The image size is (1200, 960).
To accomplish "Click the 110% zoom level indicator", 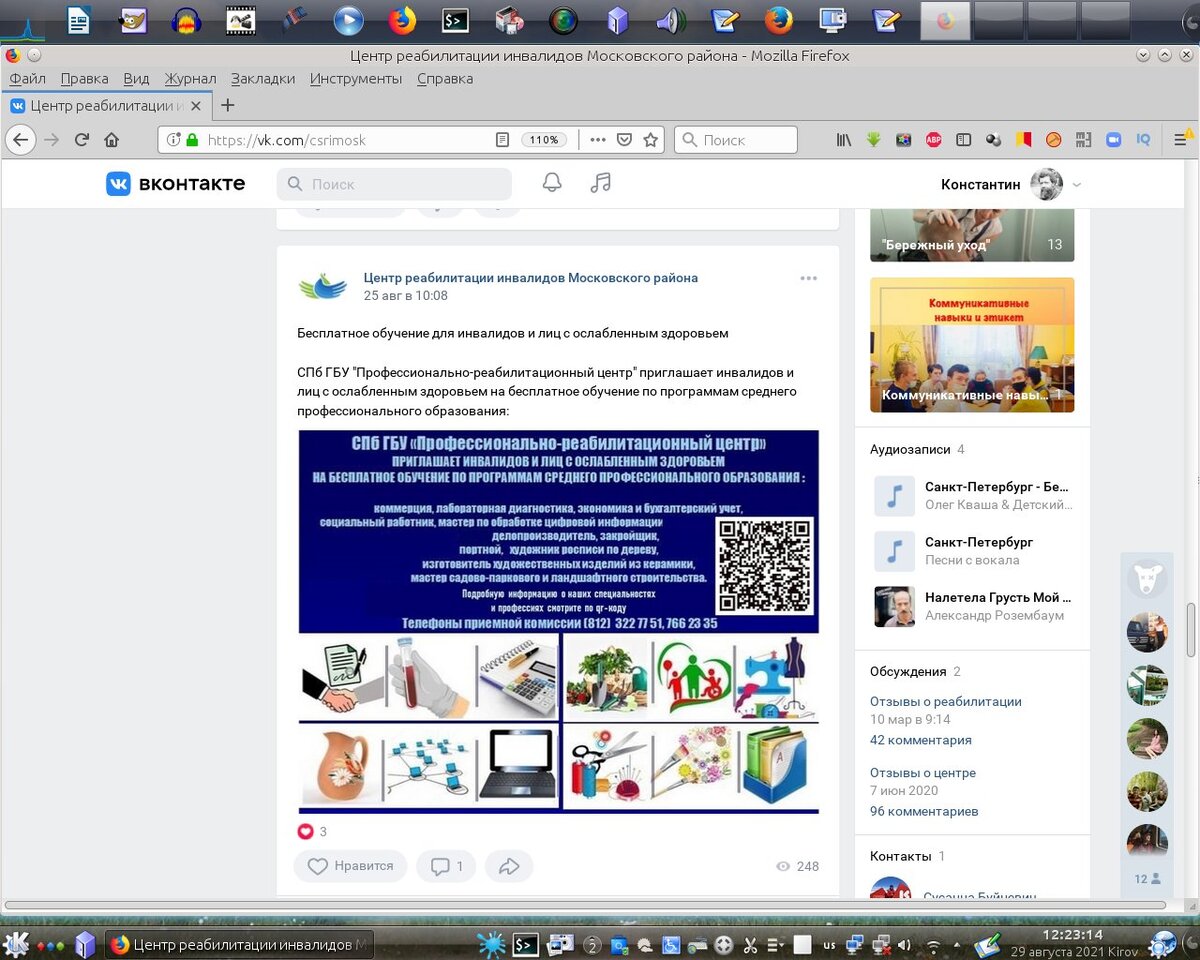I will (x=544, y=140).
